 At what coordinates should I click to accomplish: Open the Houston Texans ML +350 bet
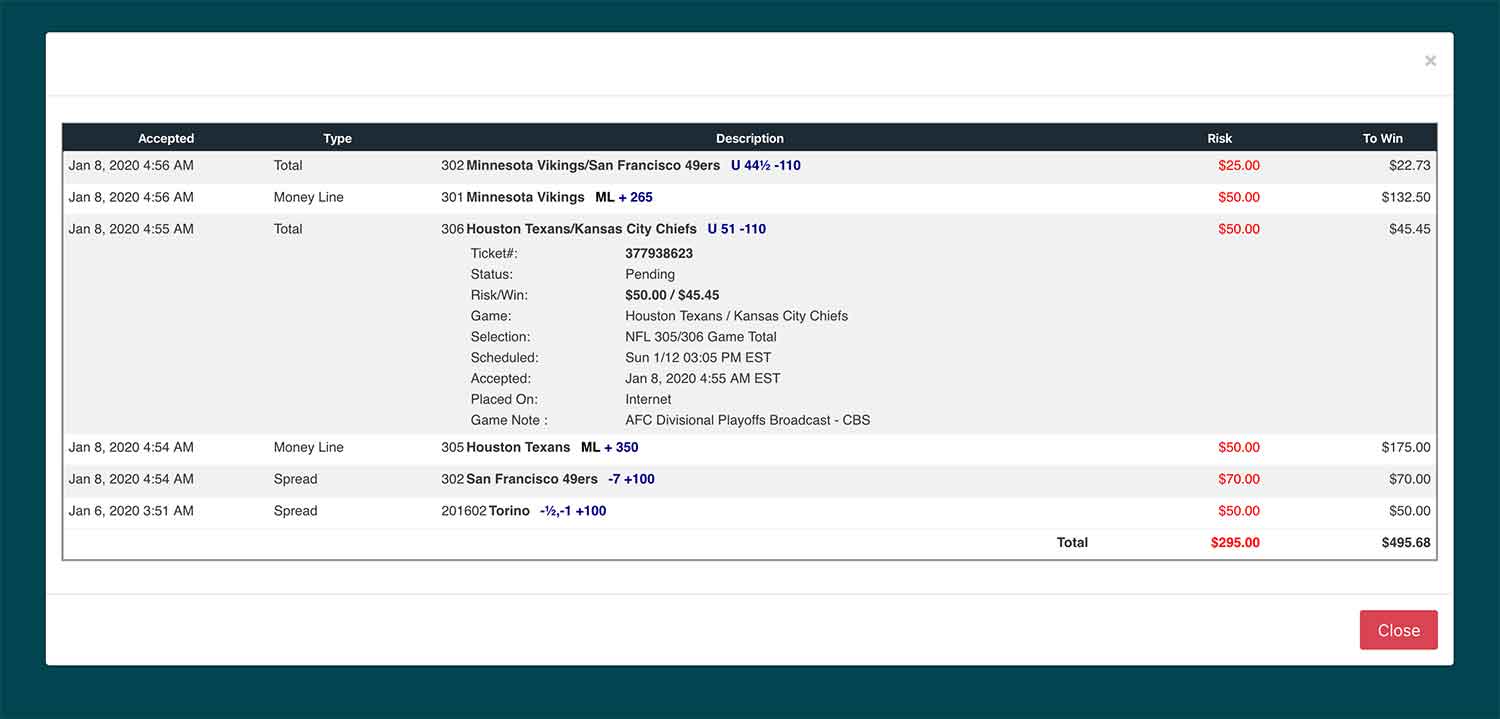pyautogui.click(x=750, y=448)
